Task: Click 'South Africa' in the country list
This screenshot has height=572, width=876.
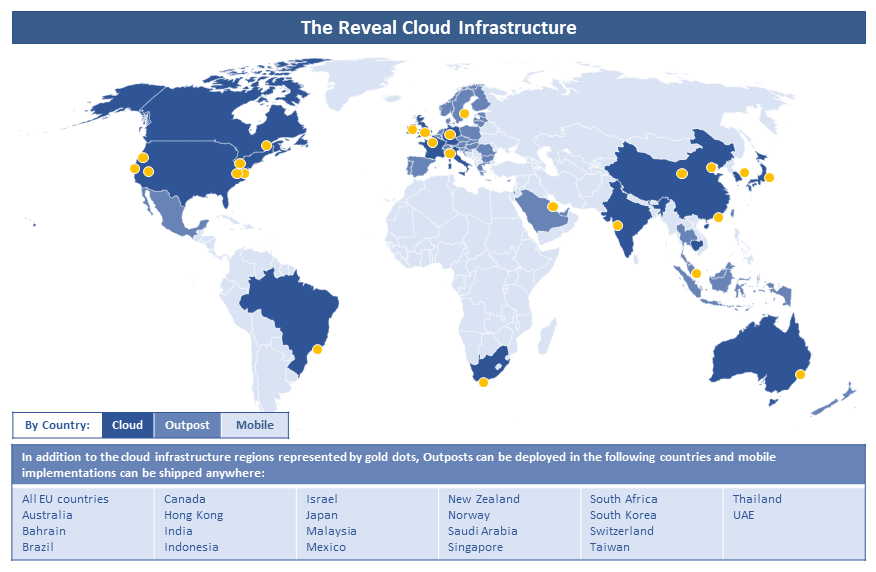Action: 623,499
